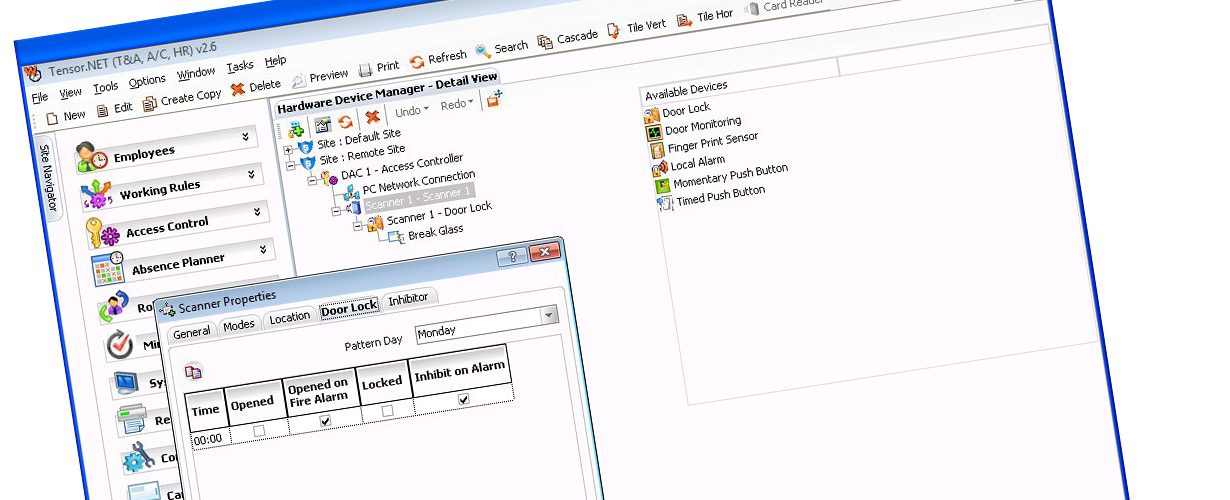The image size is (1230, 500).
Task: Click Refresh in the main toolbar
Action: click(x=438, y=59)
